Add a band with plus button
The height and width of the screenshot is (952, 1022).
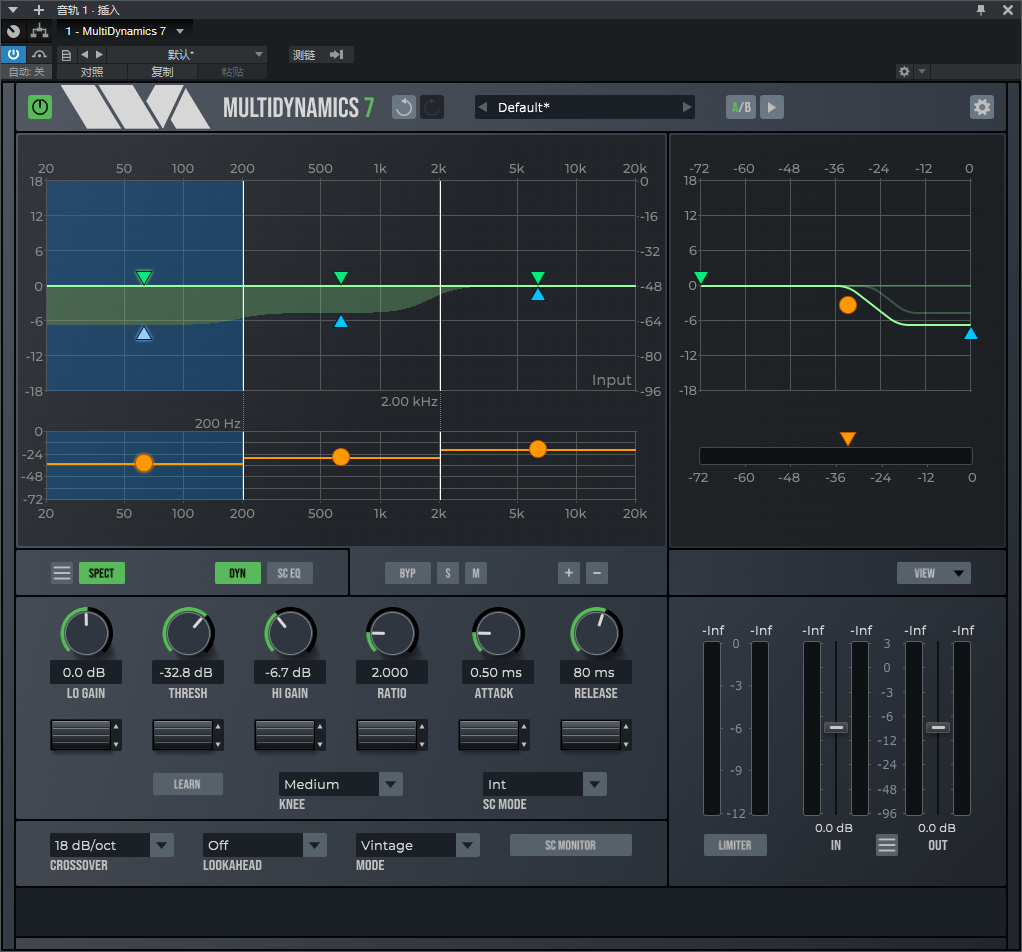[569, 573]
